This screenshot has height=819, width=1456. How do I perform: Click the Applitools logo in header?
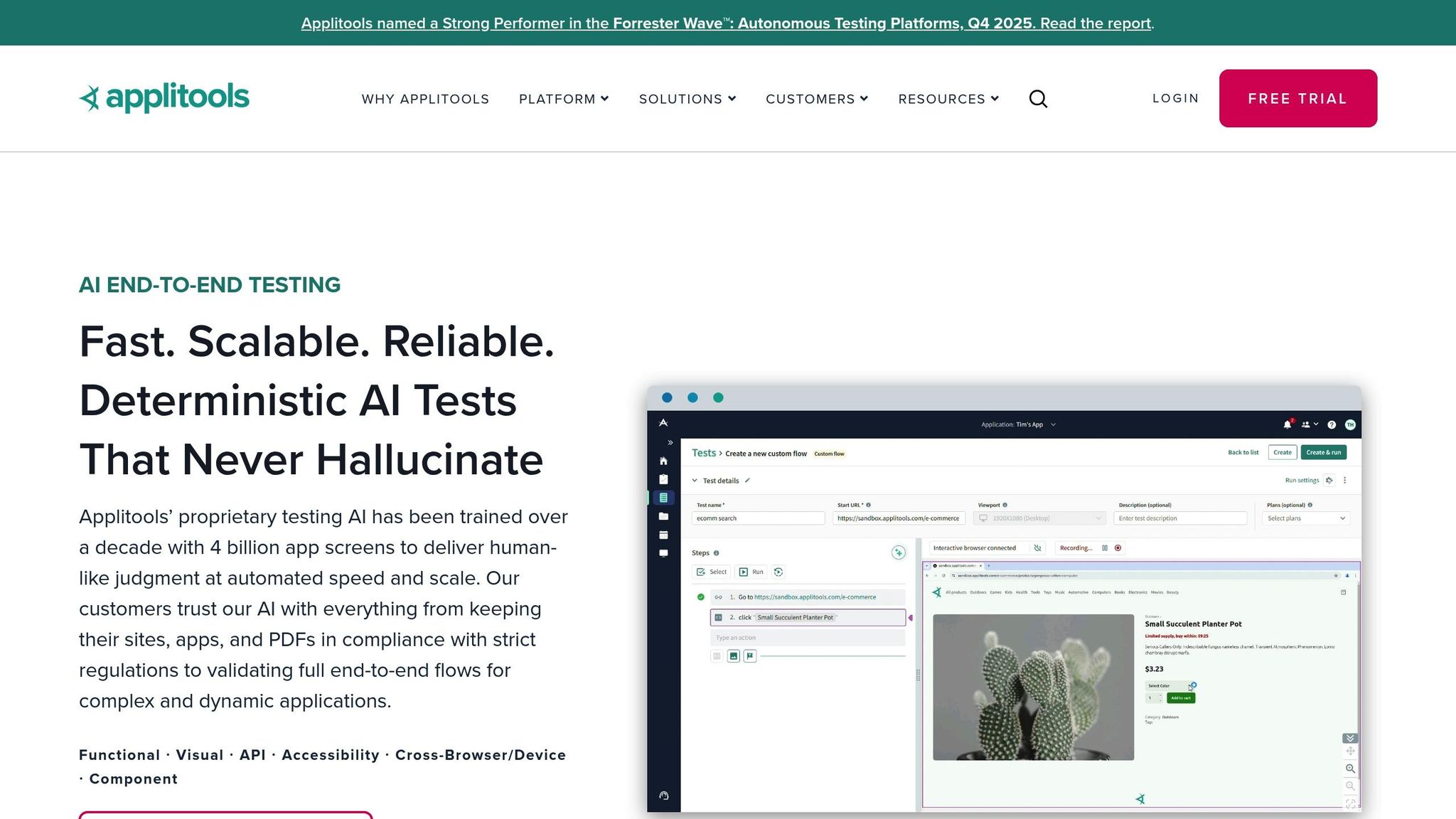coord(164,97)
